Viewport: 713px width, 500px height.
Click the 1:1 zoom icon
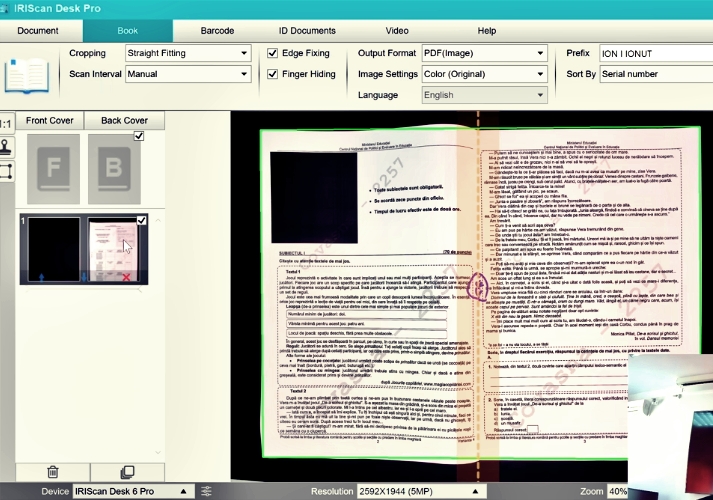tap(6, 123)
